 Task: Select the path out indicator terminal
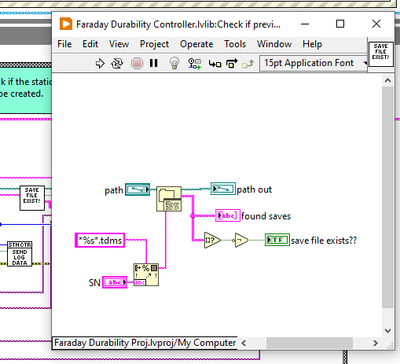pyautogui.click(x=223, y=189)
